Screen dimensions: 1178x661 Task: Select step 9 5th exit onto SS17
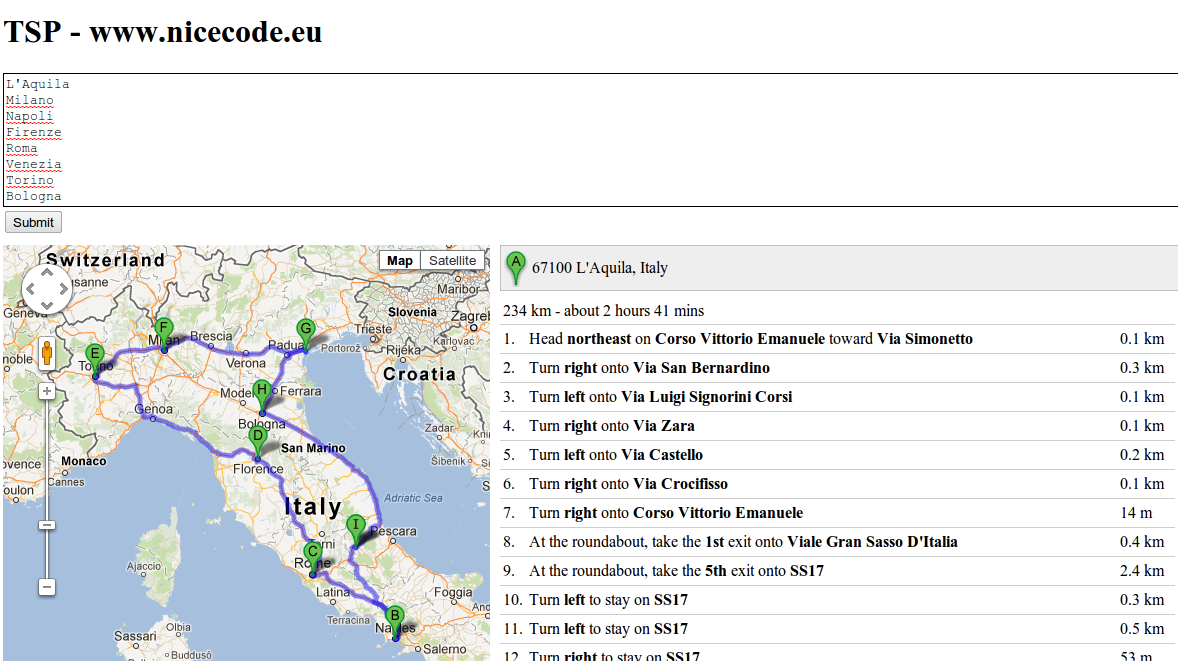pos(839,572)
